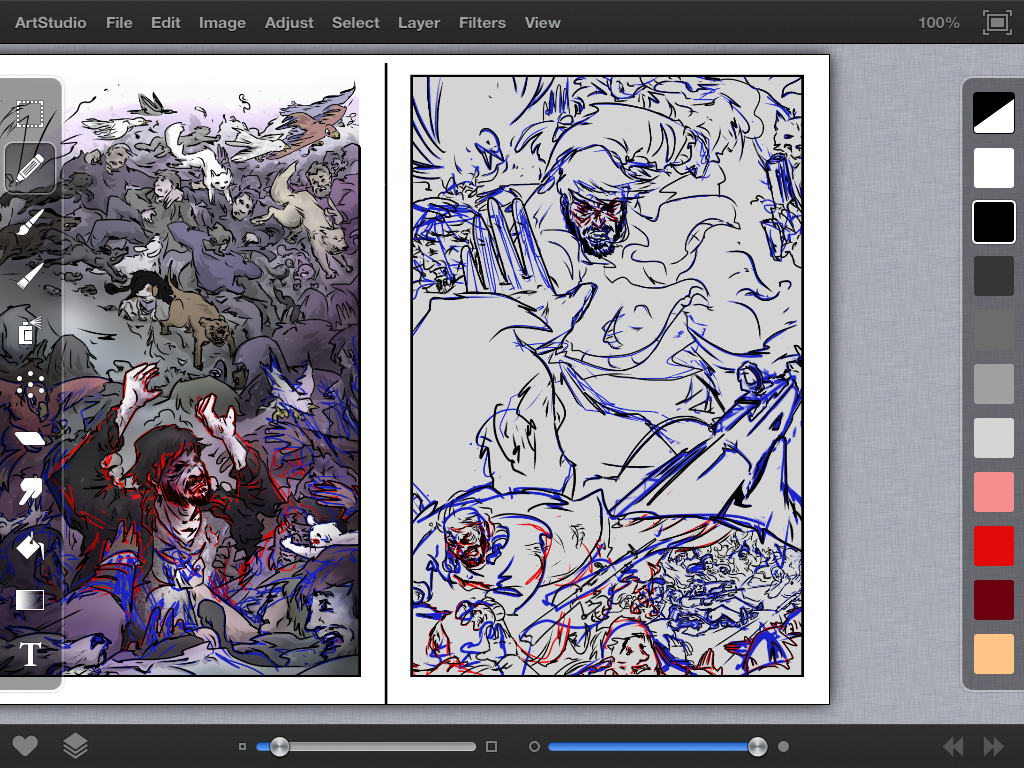Select the Spray paint tool
Image resolution: width=1024 pixels, height=768 pixels.
[x=29, y=330]
